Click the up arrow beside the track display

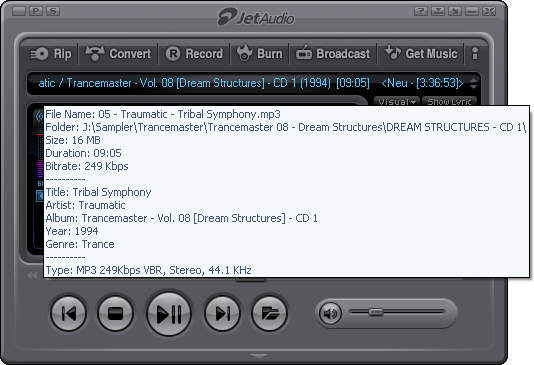tap(474, 80)
